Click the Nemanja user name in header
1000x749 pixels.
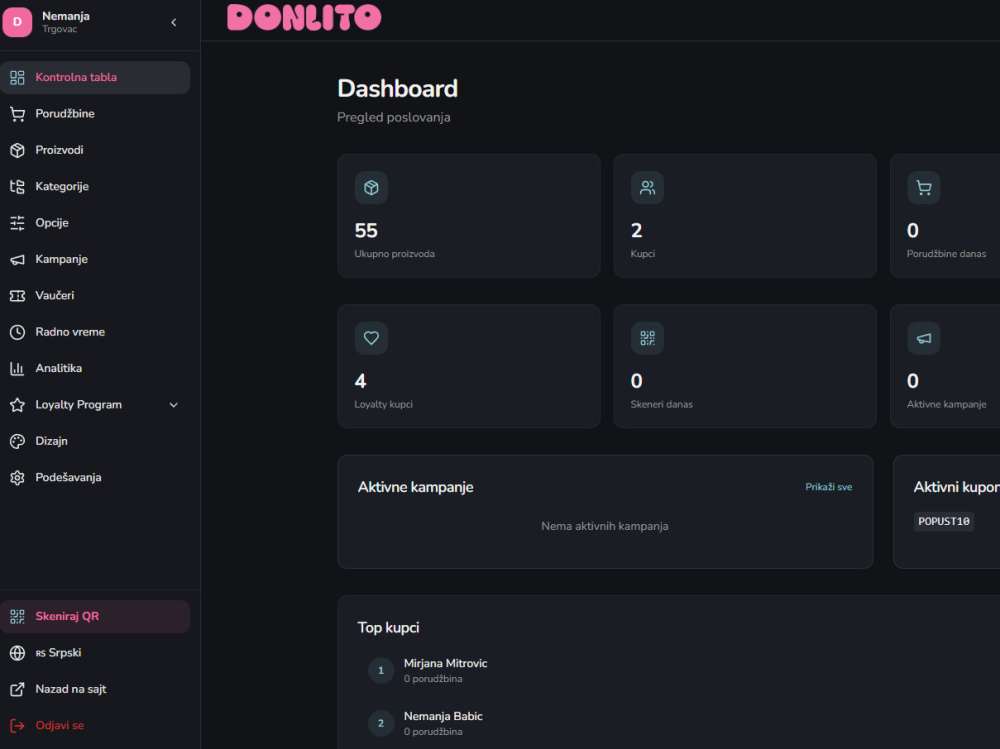(x=66, y=16)
